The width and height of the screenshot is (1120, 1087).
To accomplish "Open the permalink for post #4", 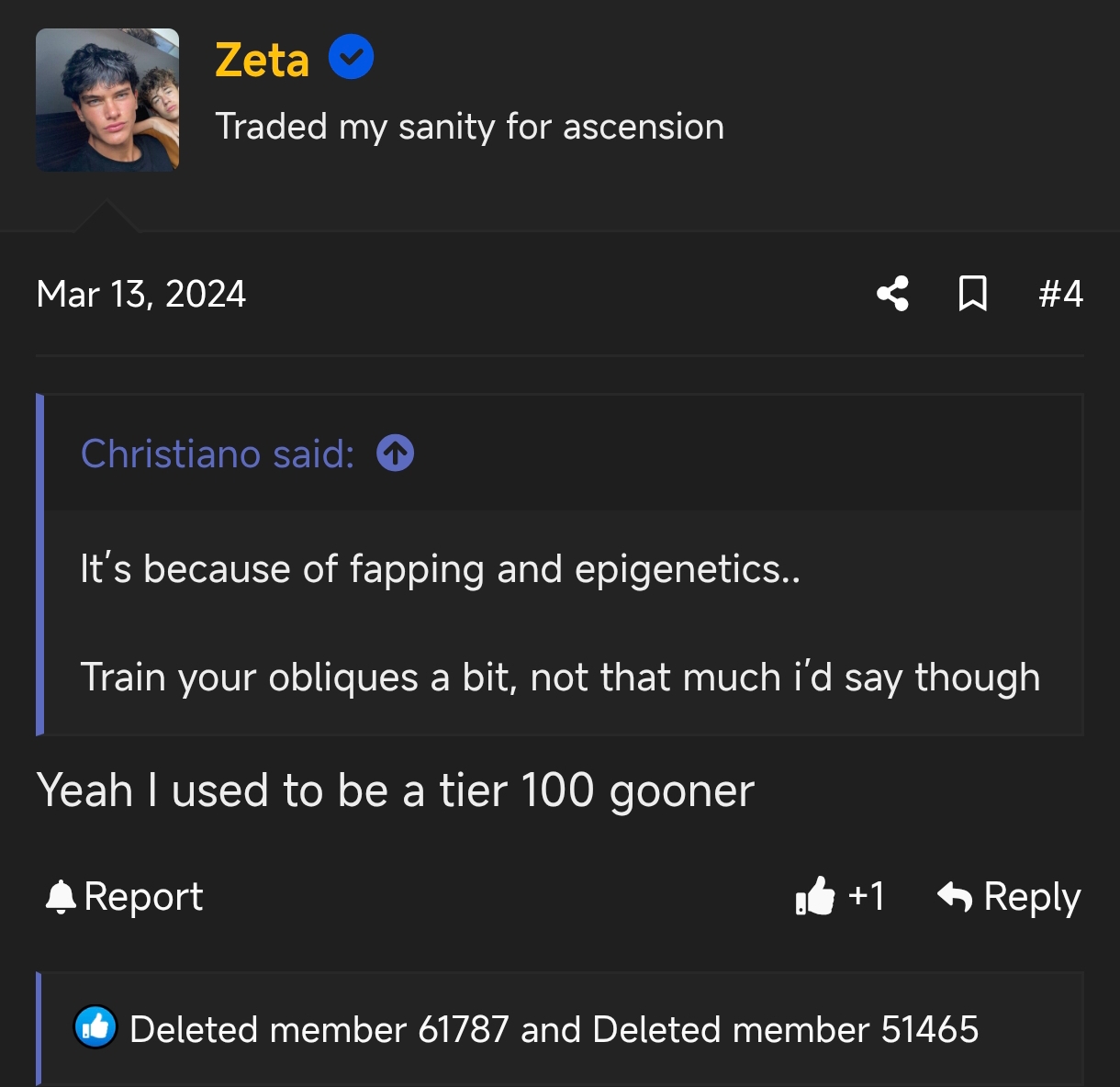I will (1060, 294).
